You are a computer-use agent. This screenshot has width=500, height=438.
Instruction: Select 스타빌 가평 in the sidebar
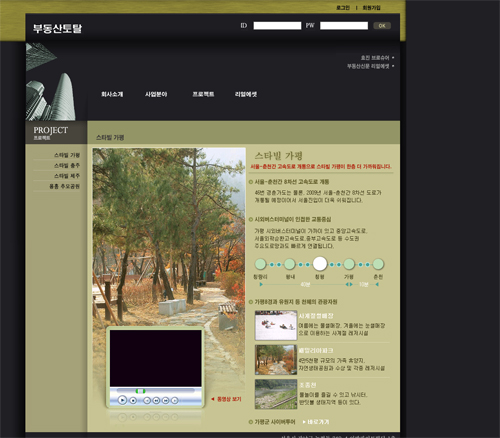tap(67, 155)
